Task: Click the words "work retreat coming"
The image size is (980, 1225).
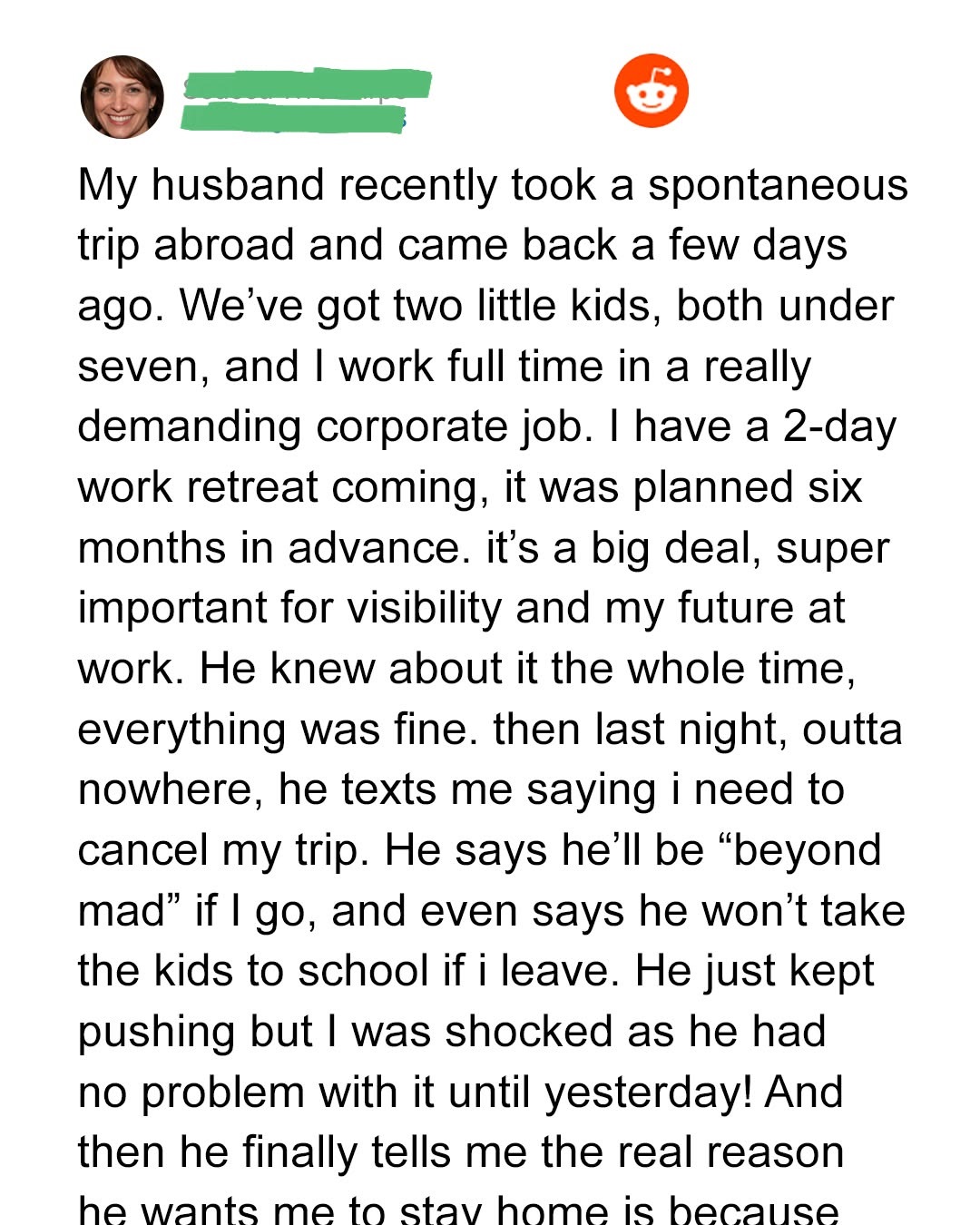Action: (x=279, y=488)
